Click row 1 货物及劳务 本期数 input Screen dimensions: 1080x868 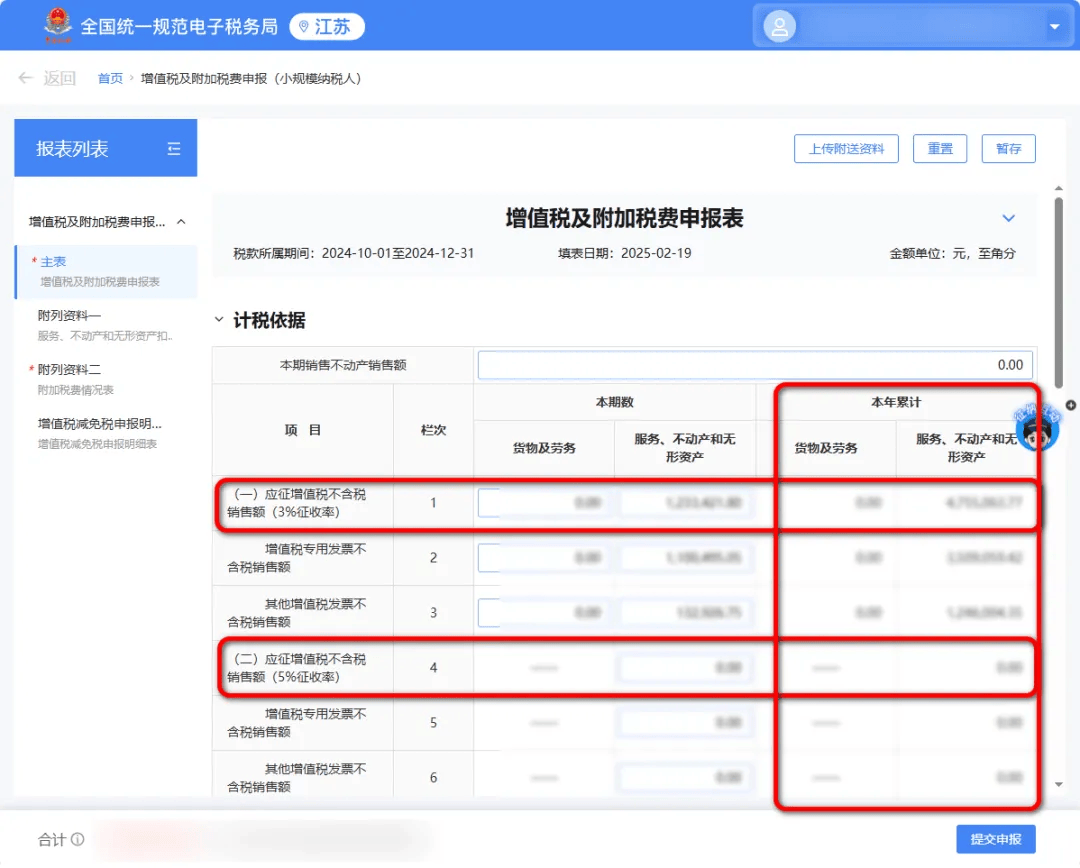pos(543,503)
